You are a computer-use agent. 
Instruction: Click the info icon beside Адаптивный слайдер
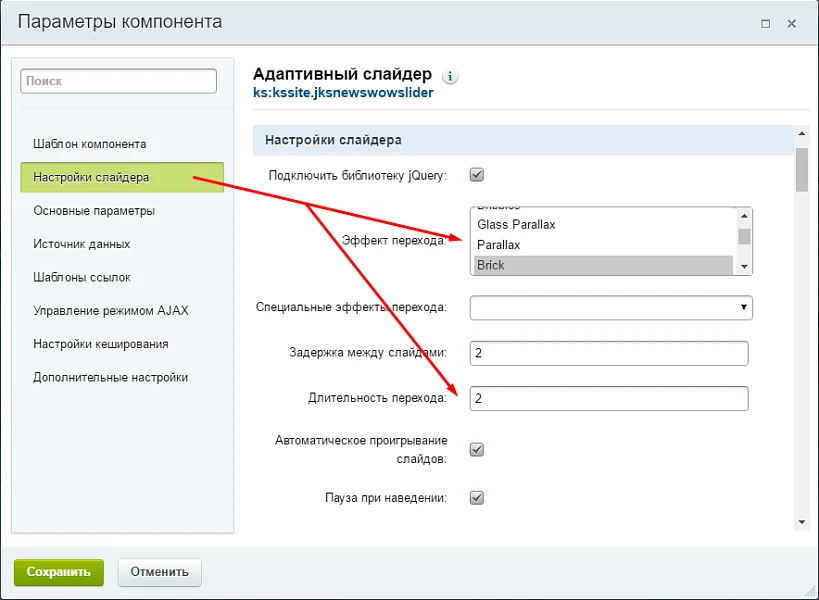click(x=450, y=76)
